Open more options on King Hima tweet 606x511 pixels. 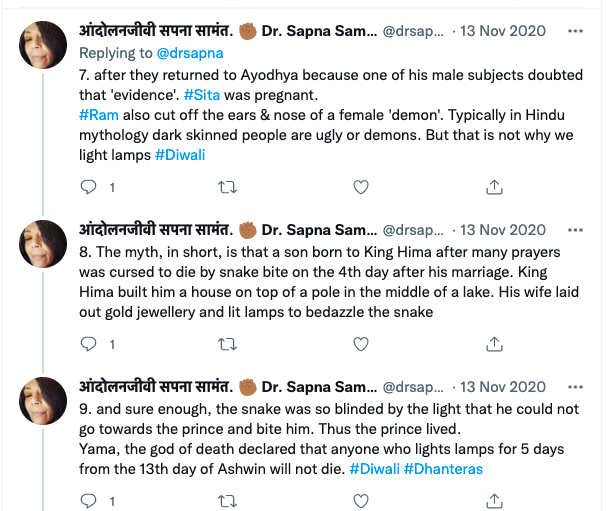pyautogui.click(x=574, y=230)
